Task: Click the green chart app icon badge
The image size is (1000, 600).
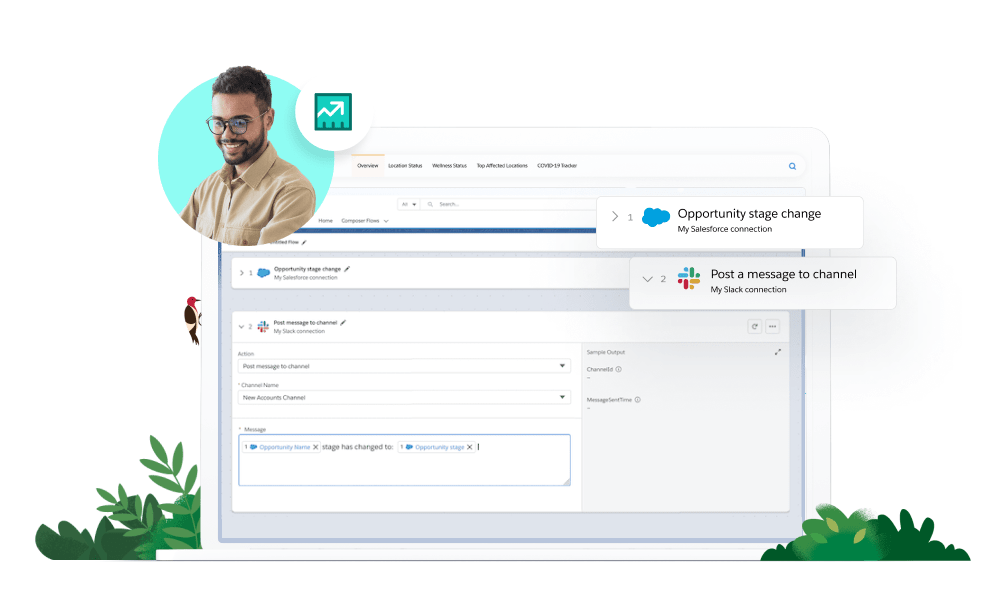Action: (332, 112)
